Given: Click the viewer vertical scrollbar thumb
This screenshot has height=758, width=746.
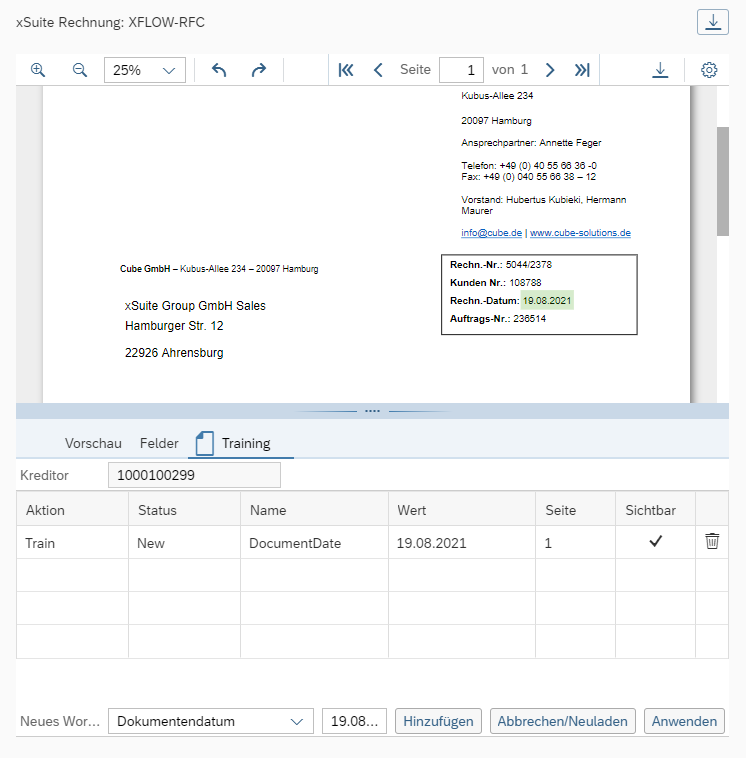Looking at the screenshot, I should click(x=723, y=181).
